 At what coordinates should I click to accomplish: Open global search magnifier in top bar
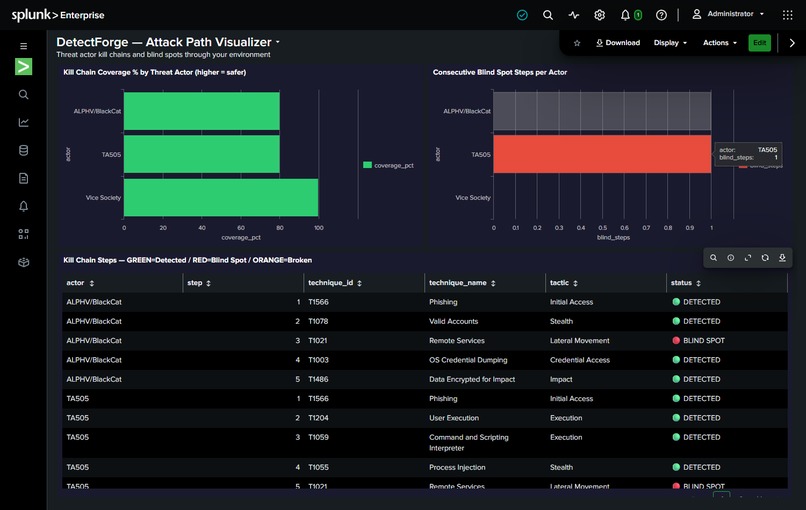[548, 15]
